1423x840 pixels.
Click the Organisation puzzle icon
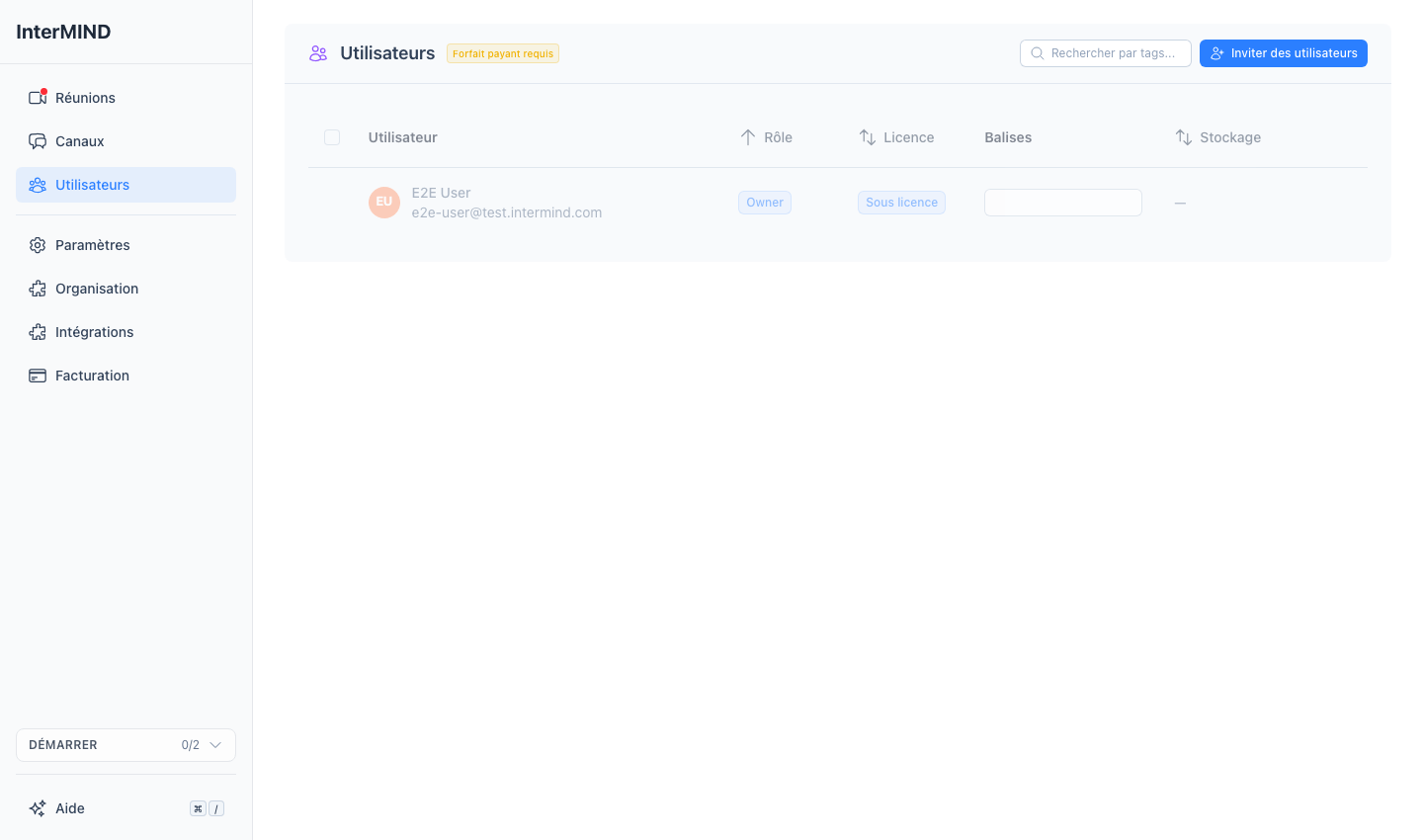[x=38, y=289]
